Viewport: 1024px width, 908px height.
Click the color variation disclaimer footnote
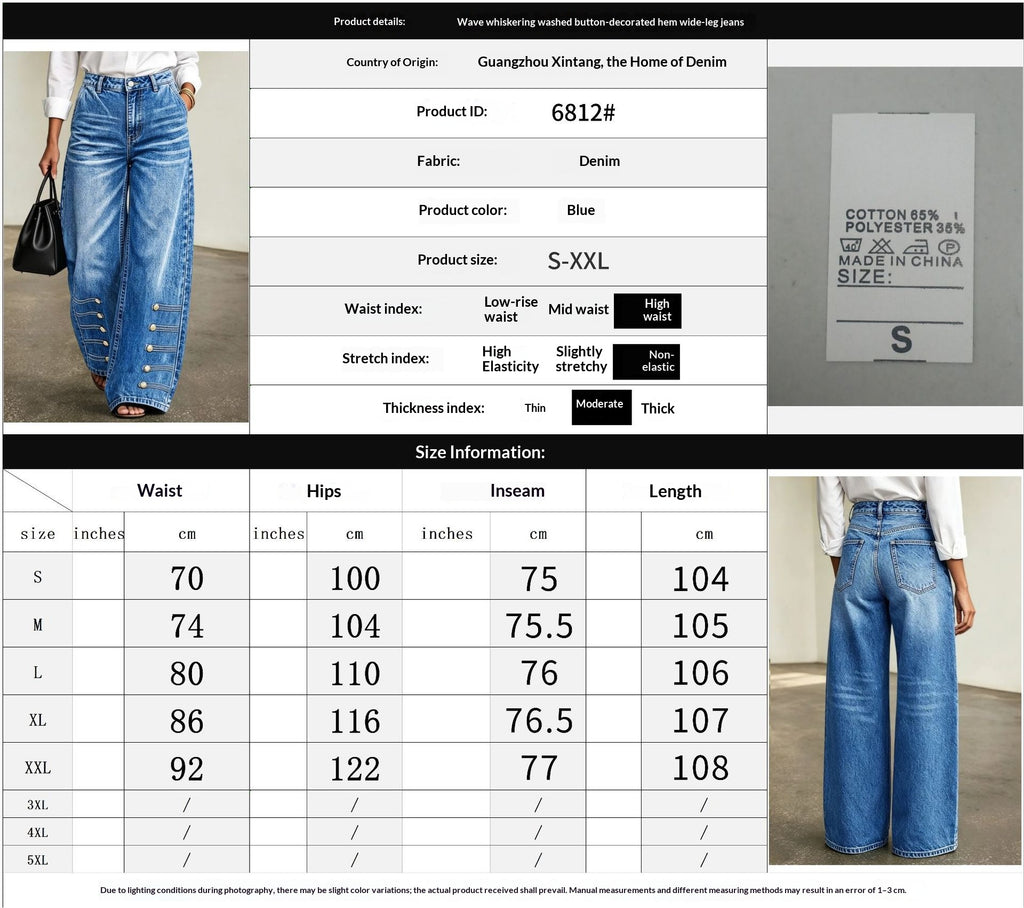[x=503, y=890]
